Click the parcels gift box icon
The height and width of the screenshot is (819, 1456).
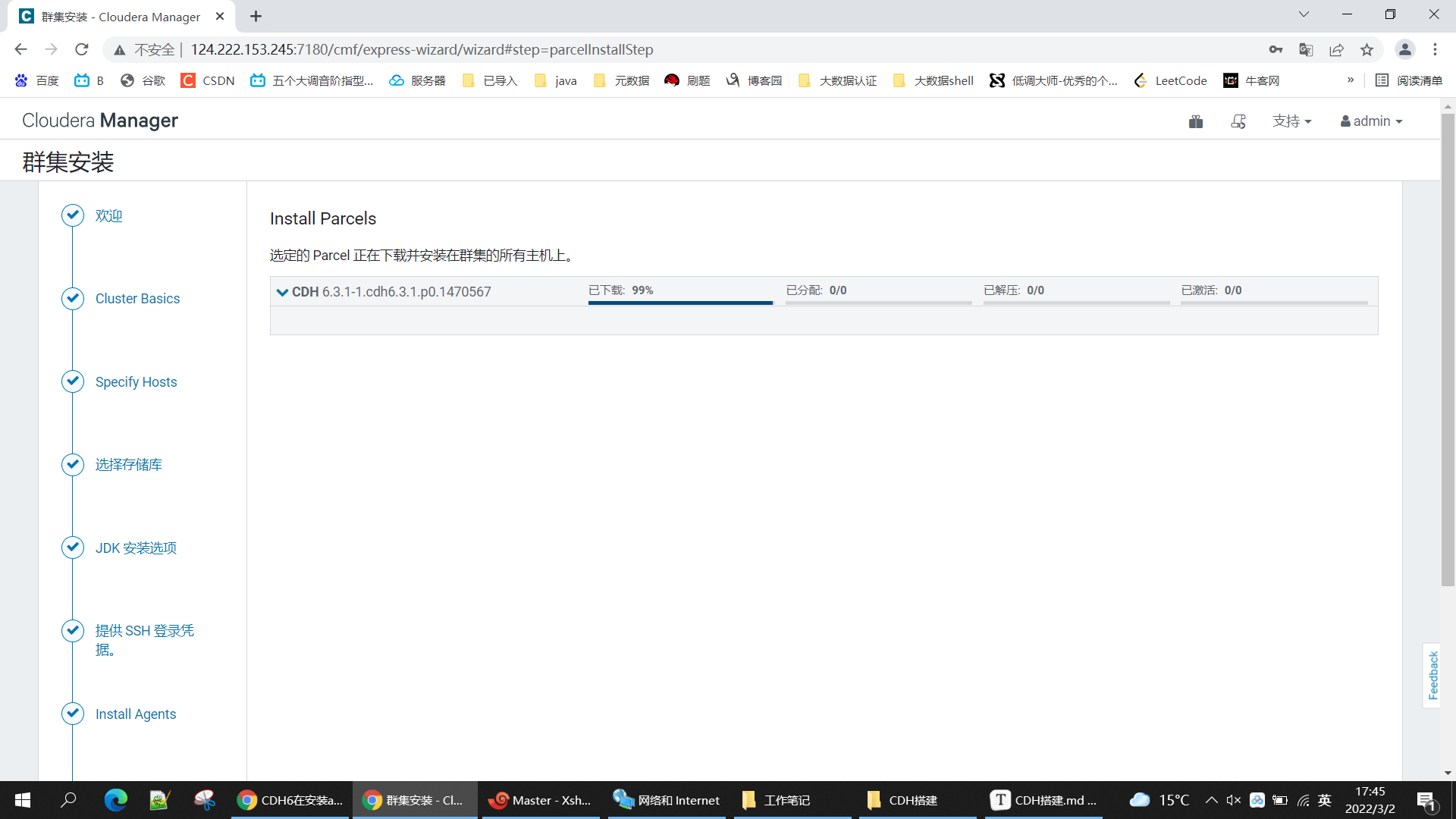tap(1196, 121)
